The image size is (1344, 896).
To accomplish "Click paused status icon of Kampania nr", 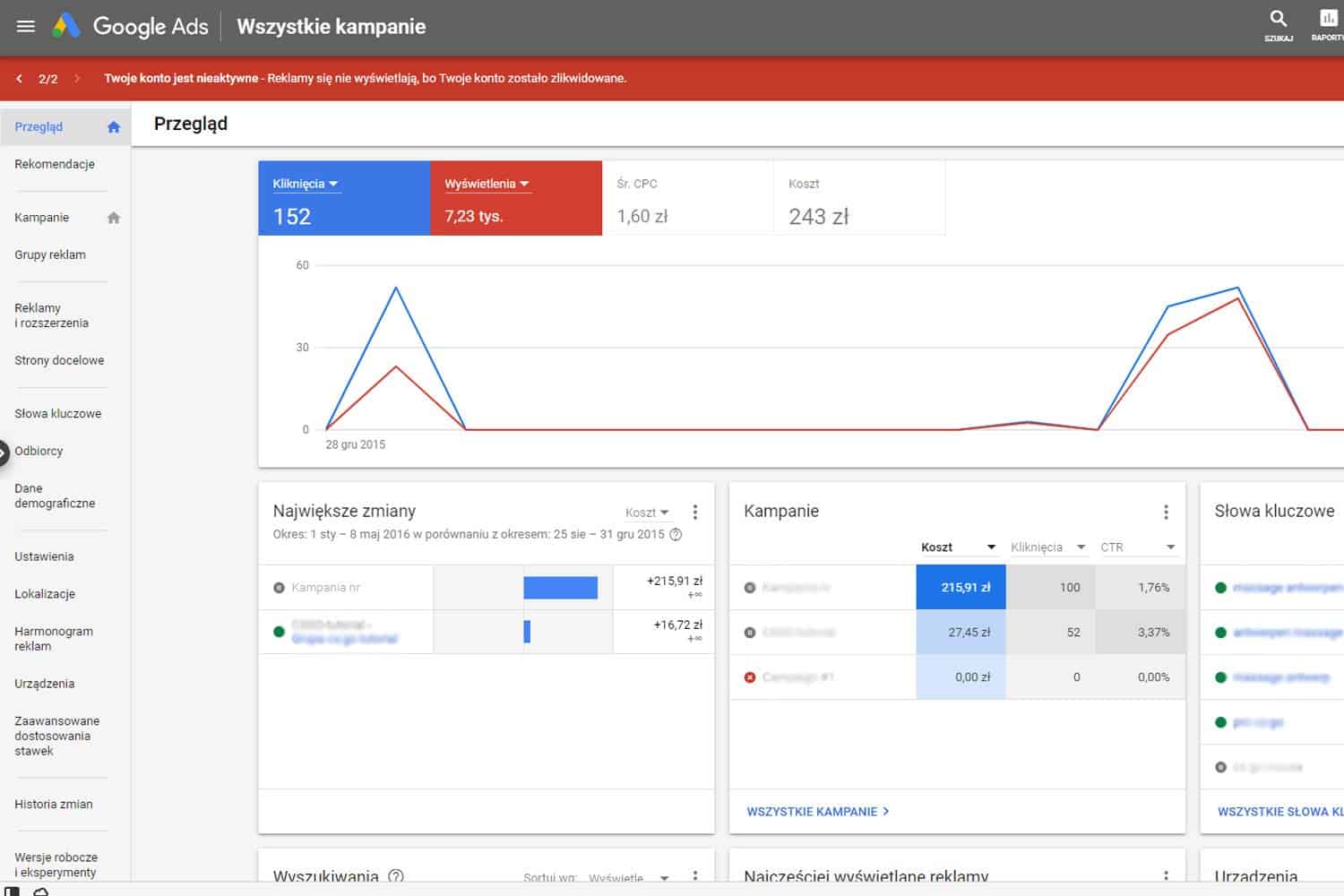I will (x=279, y=588).
